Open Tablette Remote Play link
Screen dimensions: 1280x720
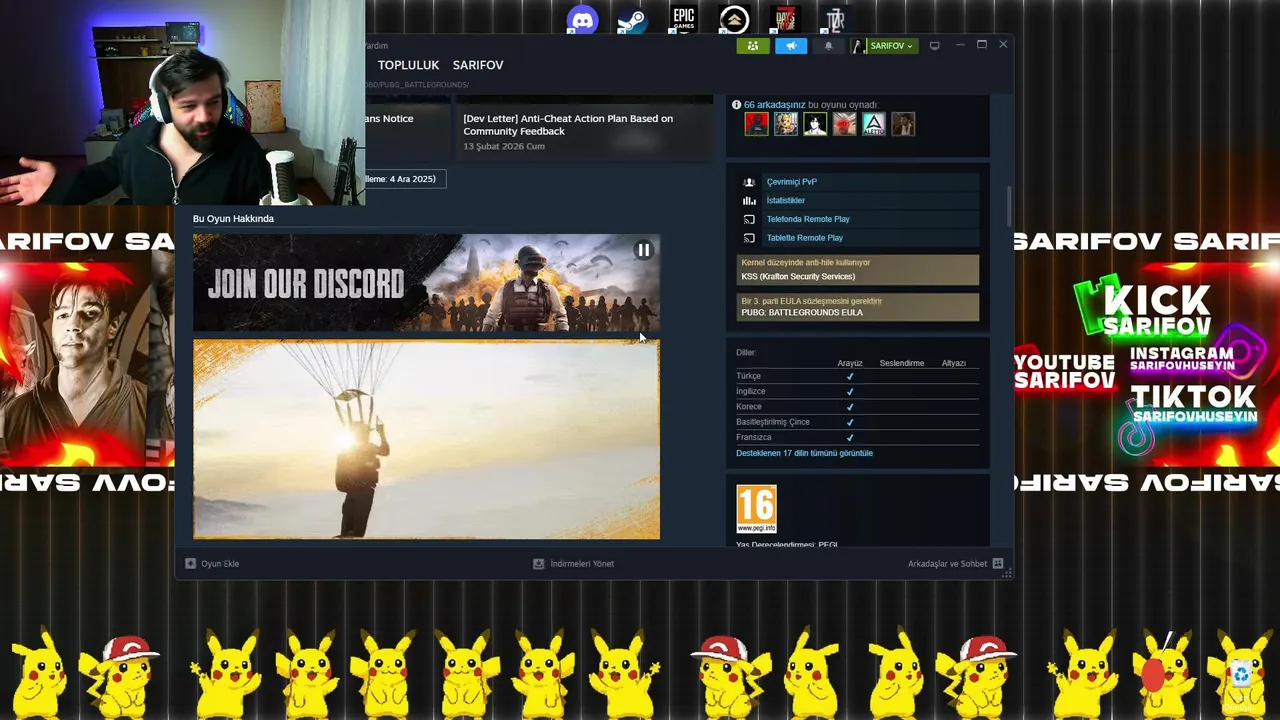click(805, 238)
